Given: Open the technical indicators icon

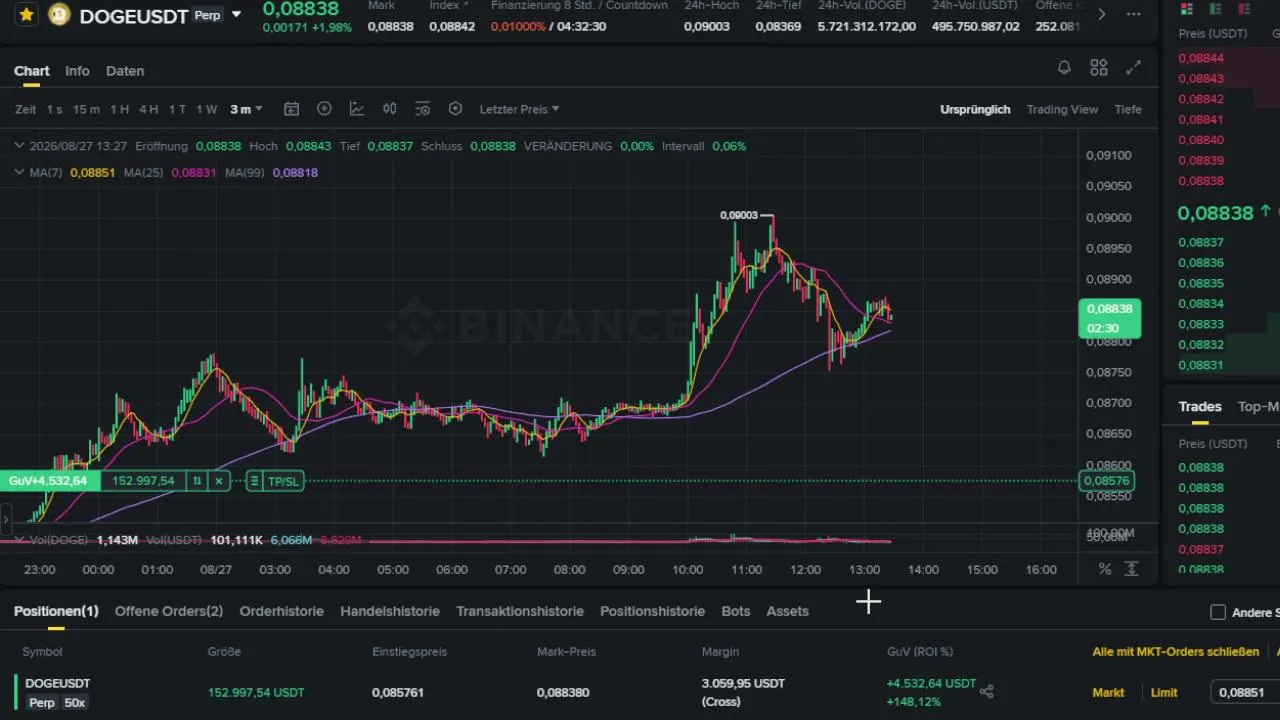Looking at the screenshot, I should [357, 109].
